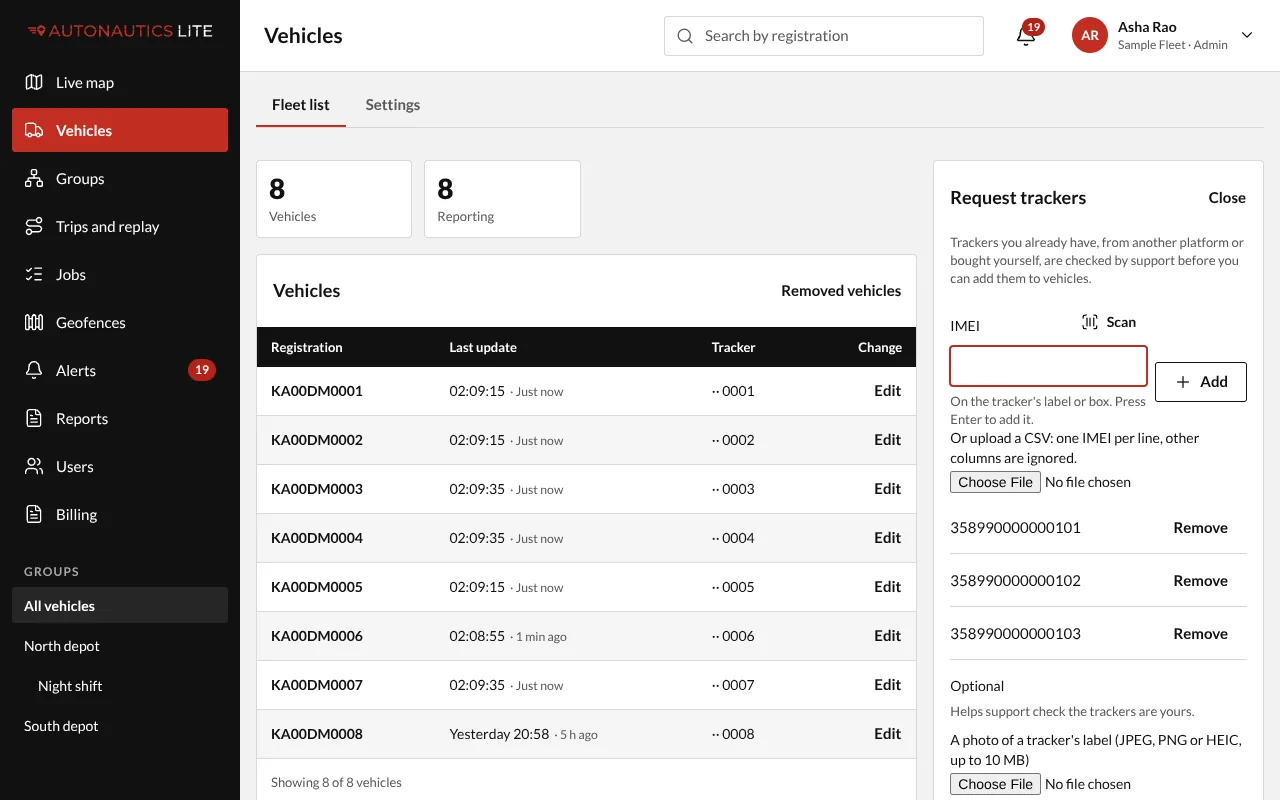Click the Add IMEI button
Viewport: 1280px width, 800px height.
[x=1201, y=382]
